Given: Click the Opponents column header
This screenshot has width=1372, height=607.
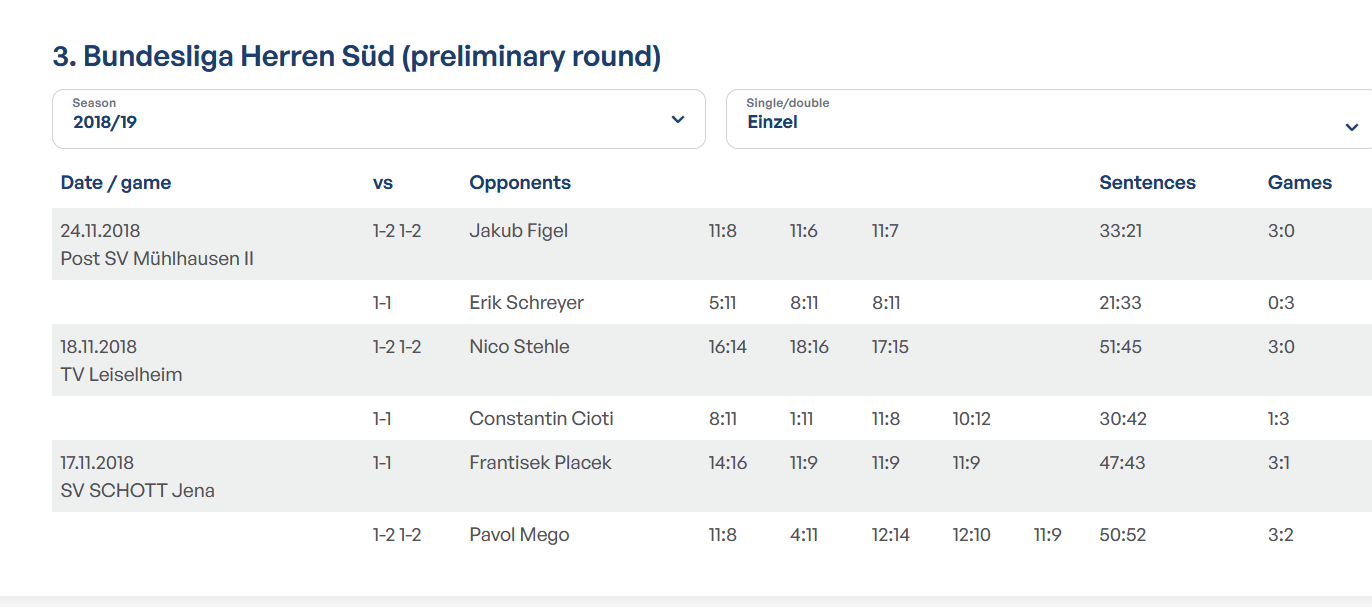Looking at the screenshot, I should 520,183.
